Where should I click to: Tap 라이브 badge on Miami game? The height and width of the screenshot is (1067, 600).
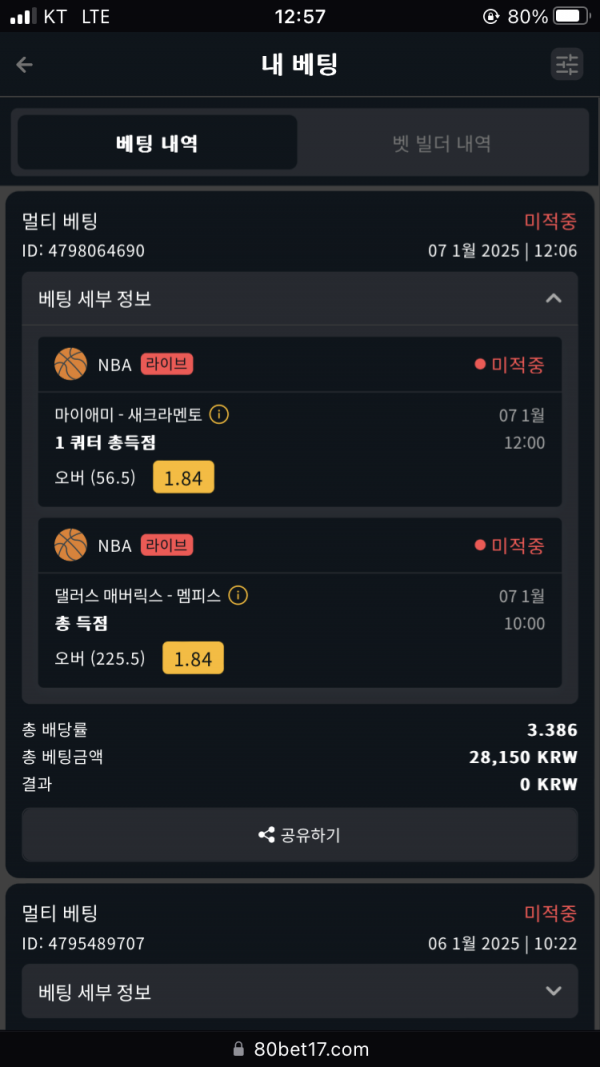(x=167, y=364)
